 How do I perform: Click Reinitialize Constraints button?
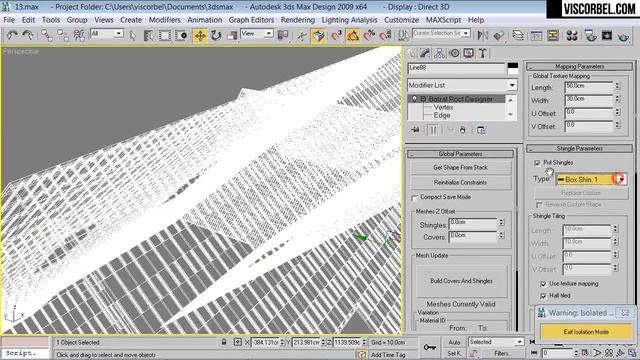tap(460, 182)
